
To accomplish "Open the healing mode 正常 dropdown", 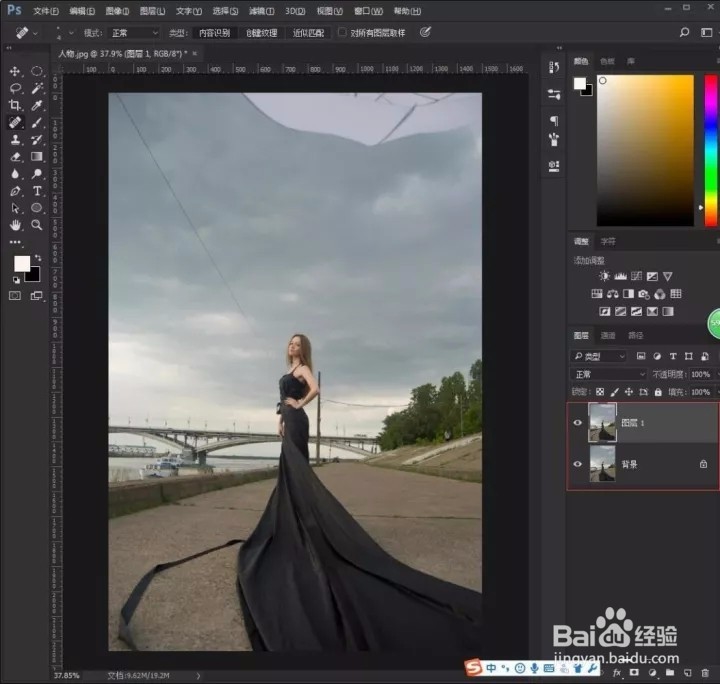I will pyautogui.click(x=134, y=33).
